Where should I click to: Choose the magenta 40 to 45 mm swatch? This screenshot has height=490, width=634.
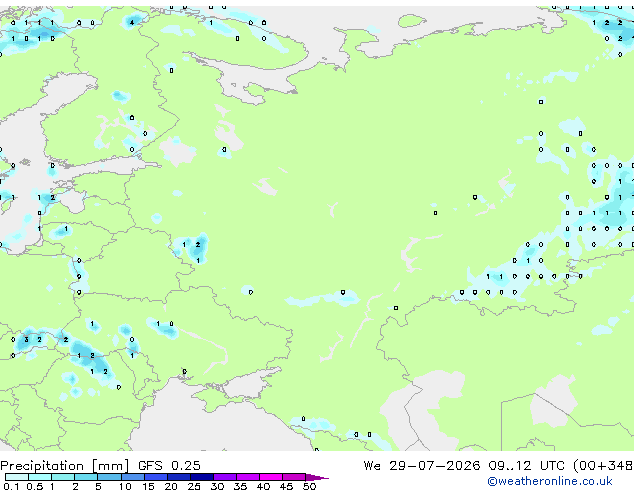coord(271,477)
